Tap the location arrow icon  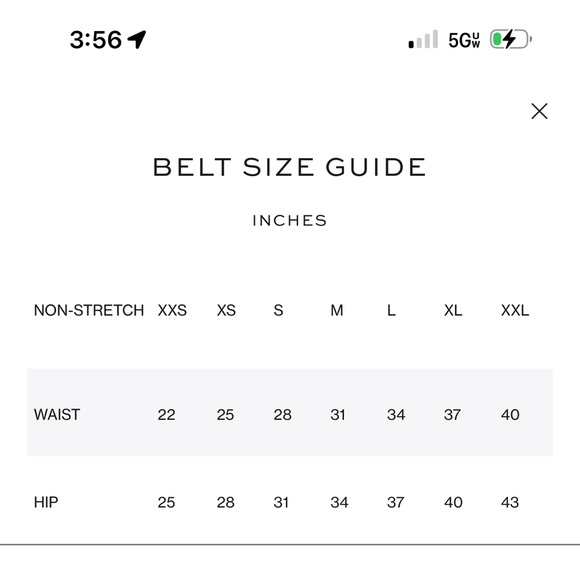(x=136, y=39)
